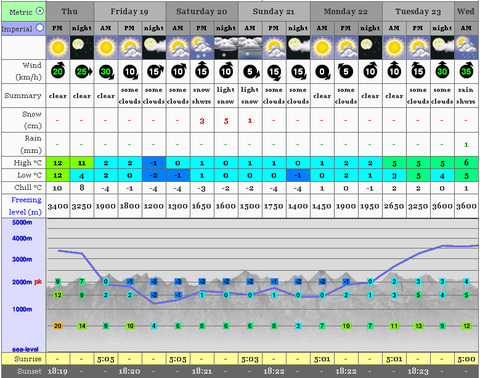This screenshot has width=480, height=378.
Task: Click the 5000m altitude label on the chart
Action: [22, 222]
